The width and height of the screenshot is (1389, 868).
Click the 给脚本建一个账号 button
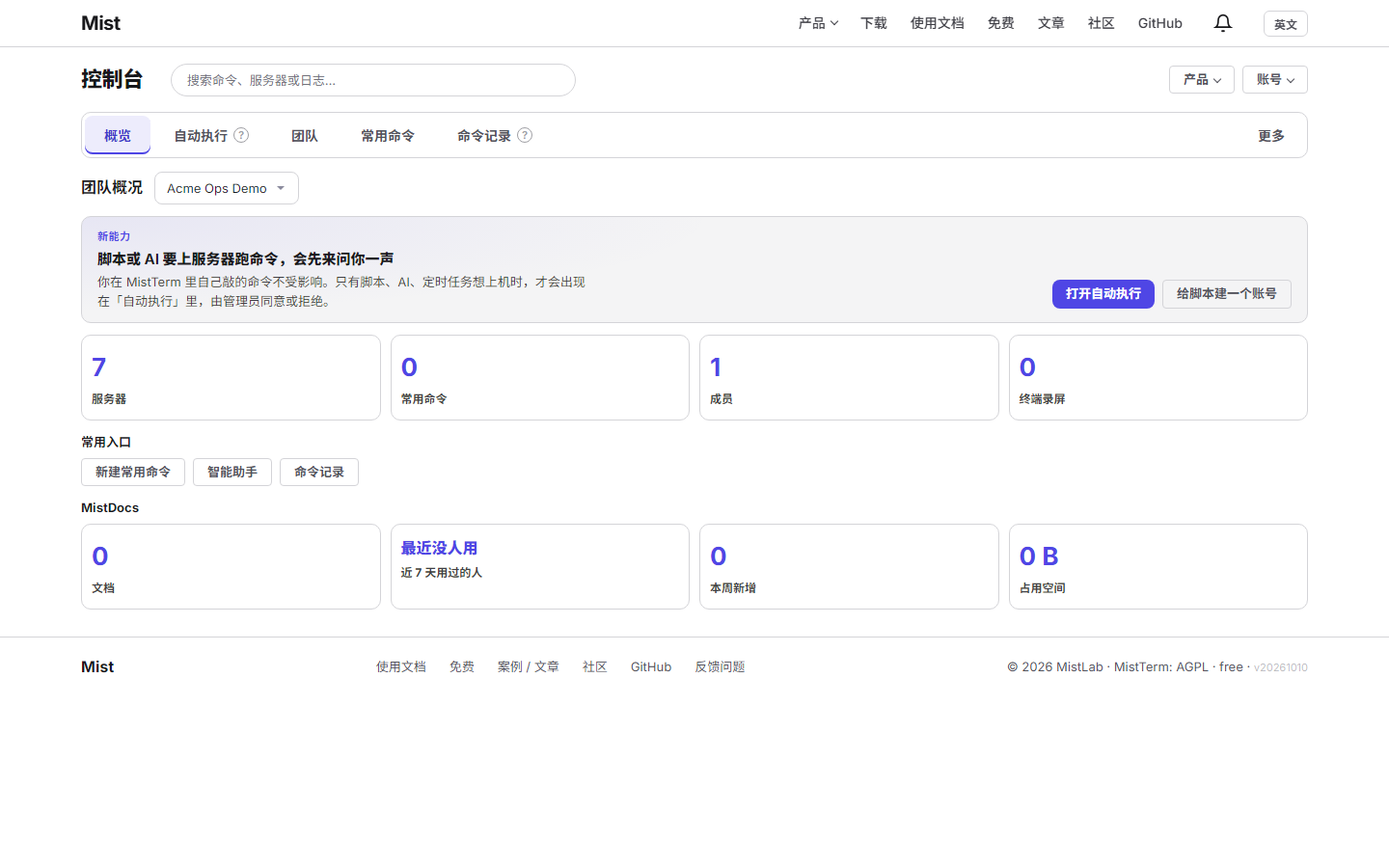pos(1227,294)
